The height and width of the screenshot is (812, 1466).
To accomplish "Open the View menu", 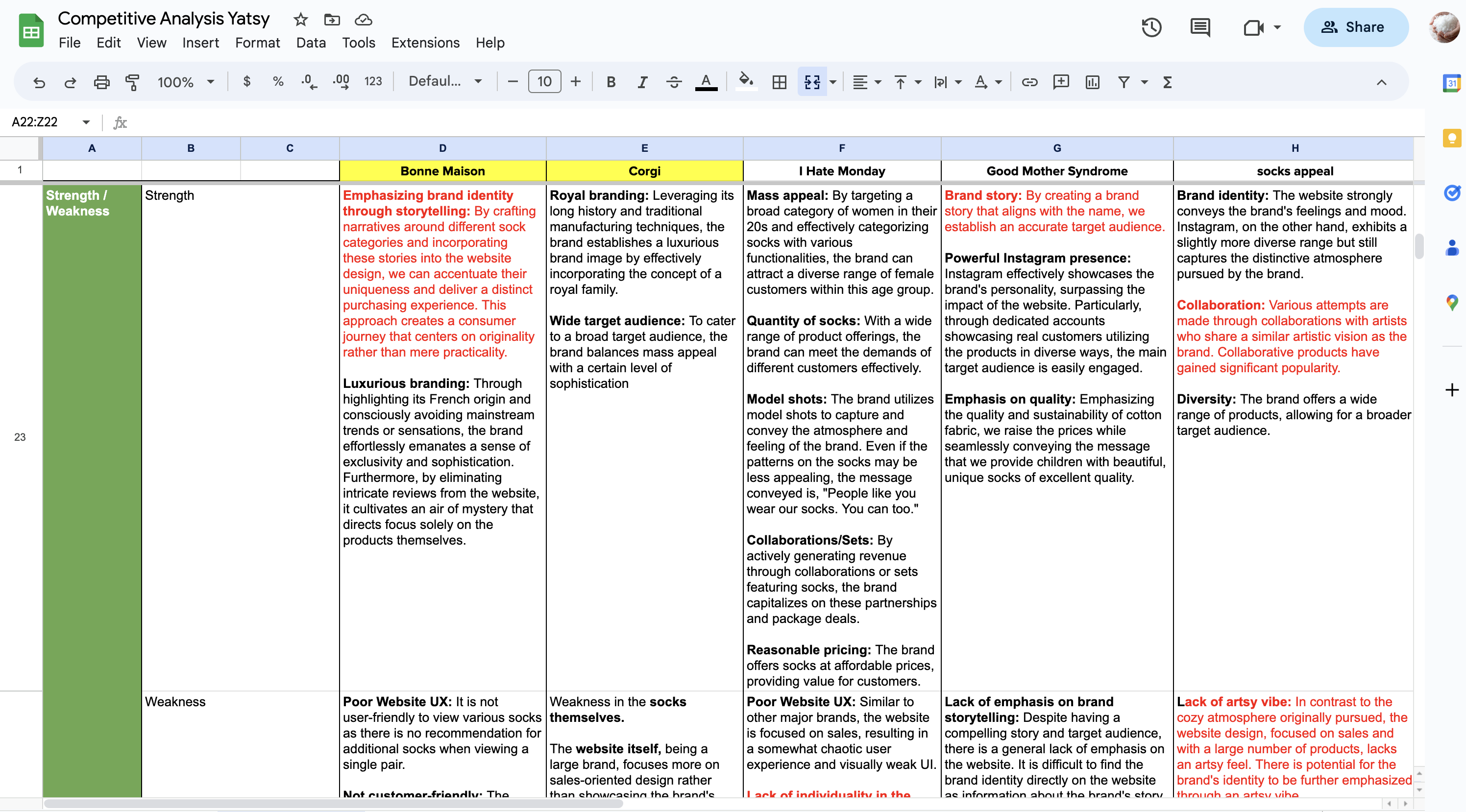I will click(151, 43).
